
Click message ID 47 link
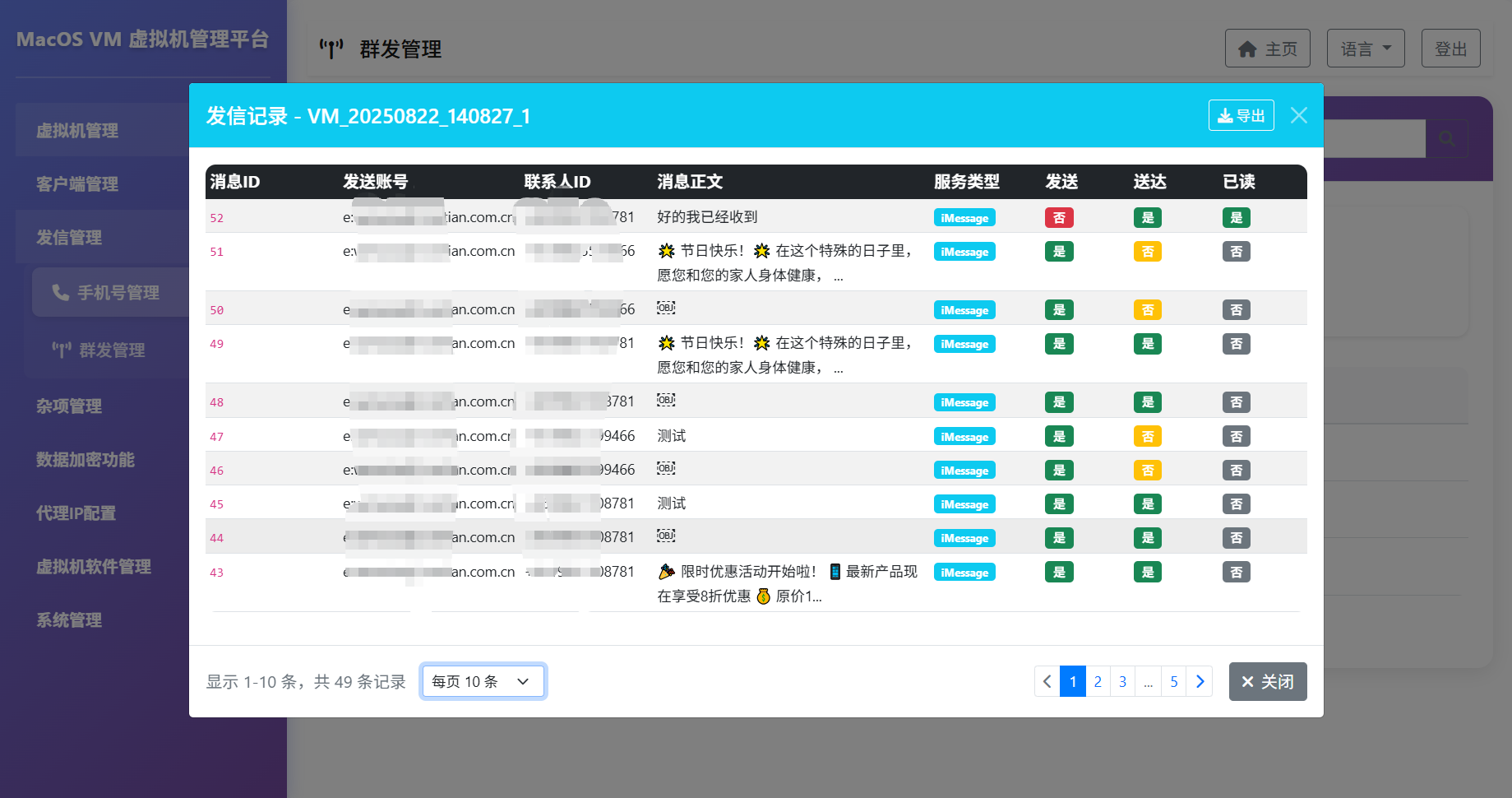pyautogui.click(x=217, y=437)
